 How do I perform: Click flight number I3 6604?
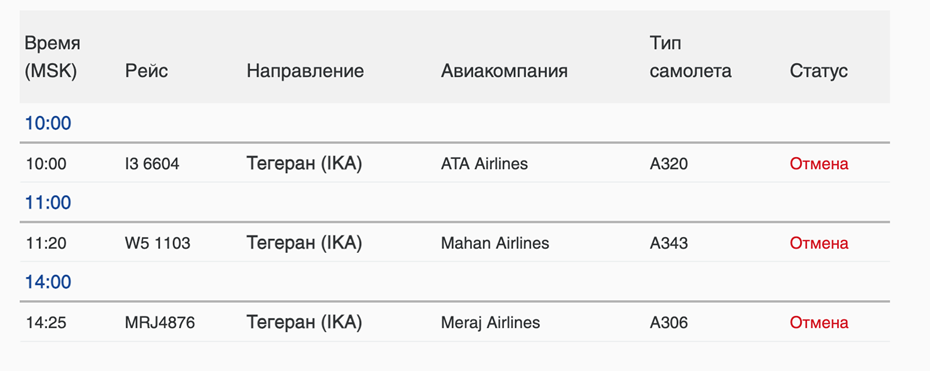click(x=152, y=164)
